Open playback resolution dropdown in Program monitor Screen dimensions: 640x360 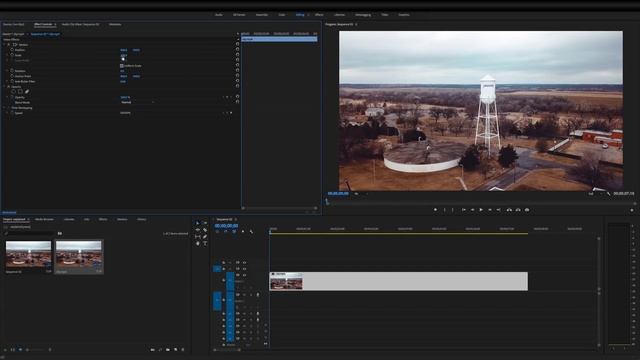pyautogui.click(x=595, y=194)
